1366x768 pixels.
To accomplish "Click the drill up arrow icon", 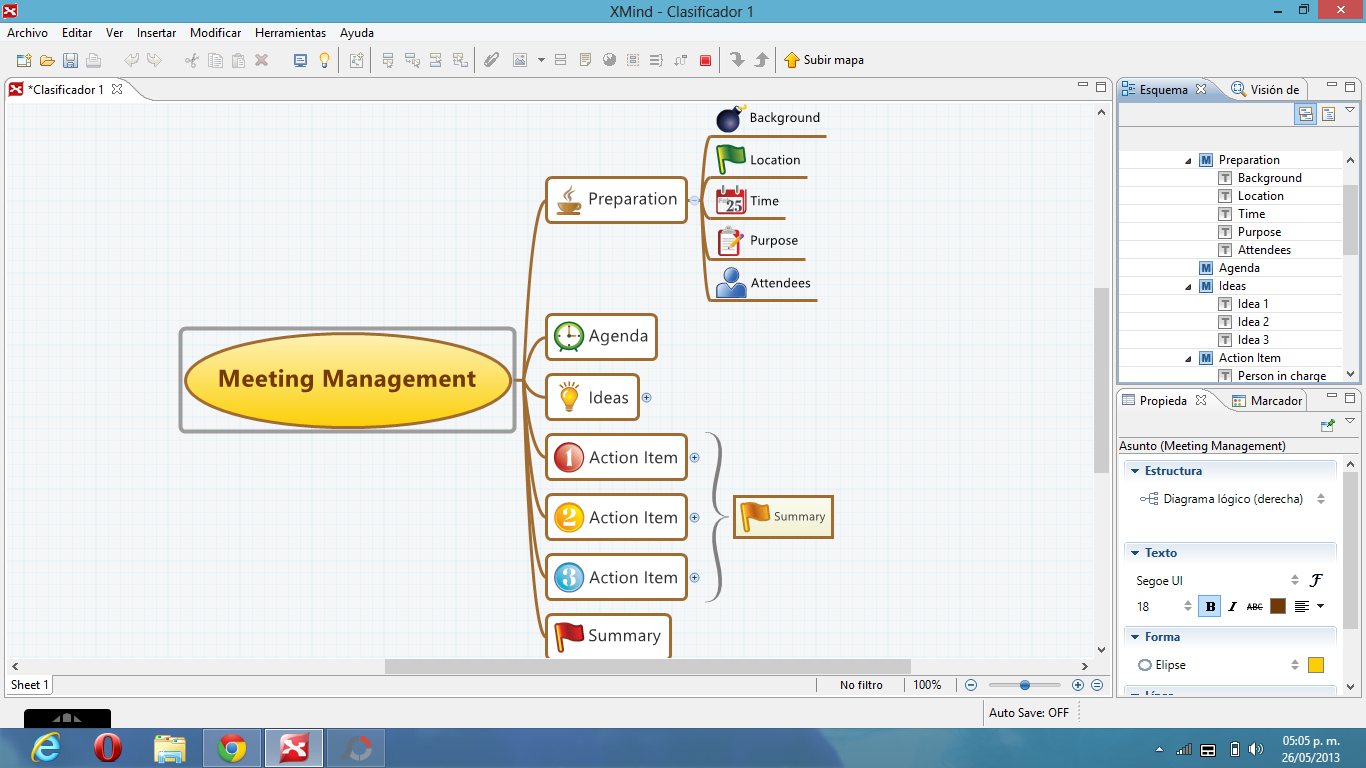I will [761, 60].
